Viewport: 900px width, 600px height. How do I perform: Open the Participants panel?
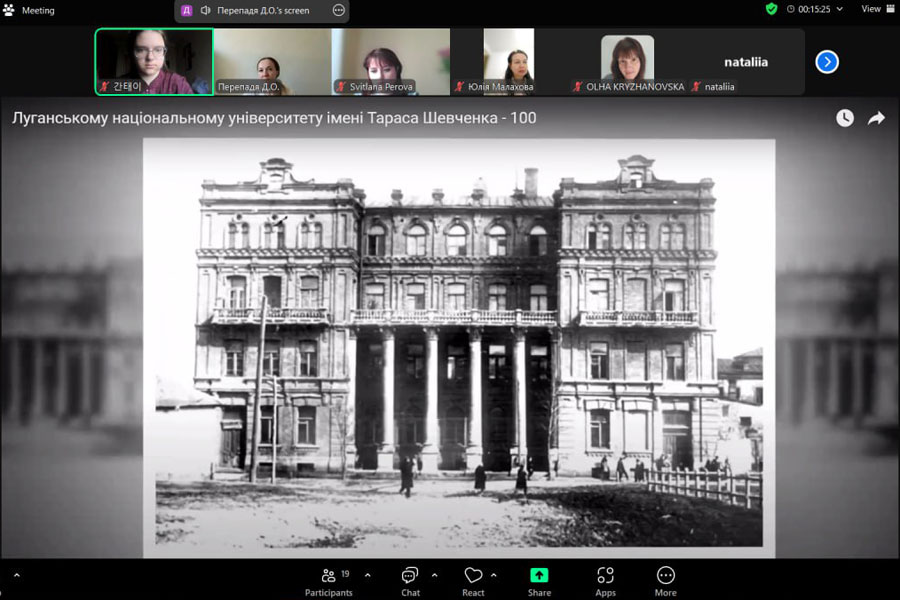click(x=329, y=579)
